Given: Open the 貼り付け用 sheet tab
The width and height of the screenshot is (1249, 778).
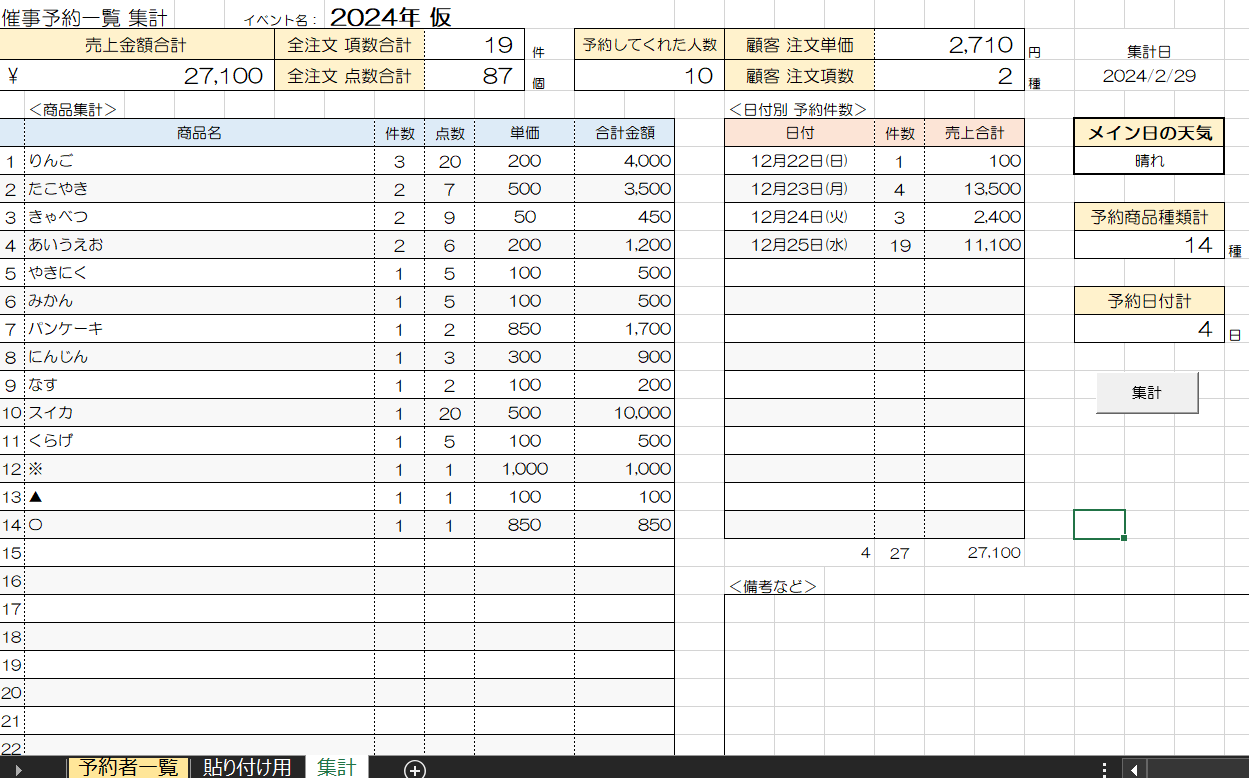Looking at the screenshot, I should (247, 767).
